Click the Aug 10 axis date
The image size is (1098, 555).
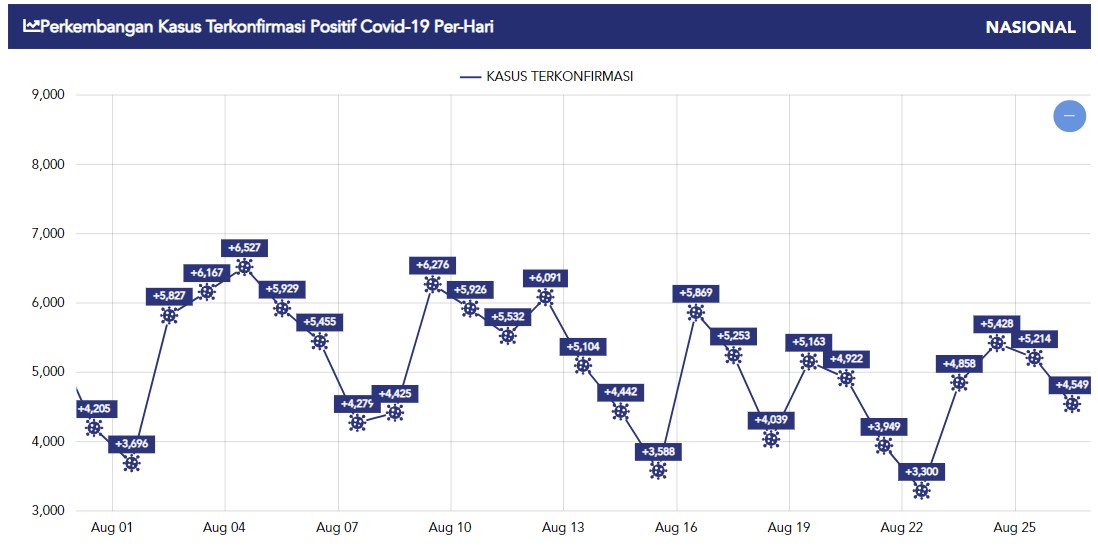tap(450, 528)
